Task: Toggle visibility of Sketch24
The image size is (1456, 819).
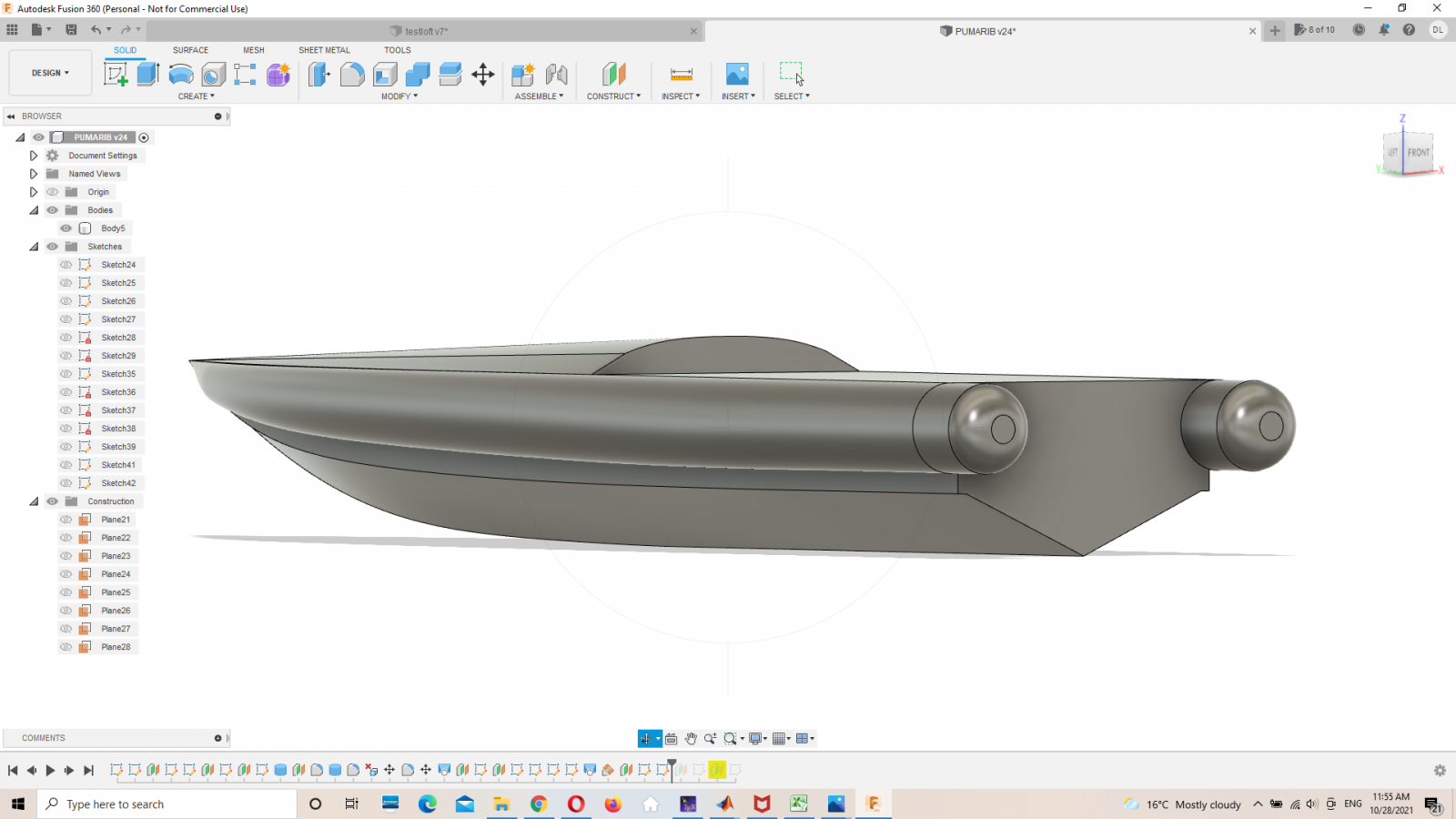Action: click(x=66, y=265)
